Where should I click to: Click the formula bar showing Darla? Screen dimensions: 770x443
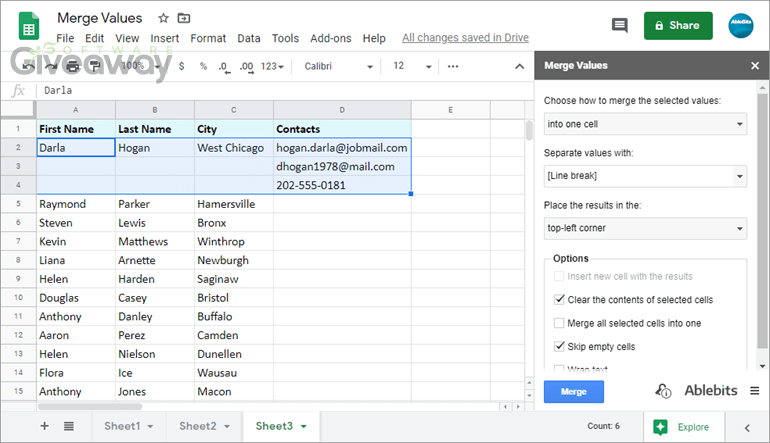pyautogui.click(x=280, y=90)
